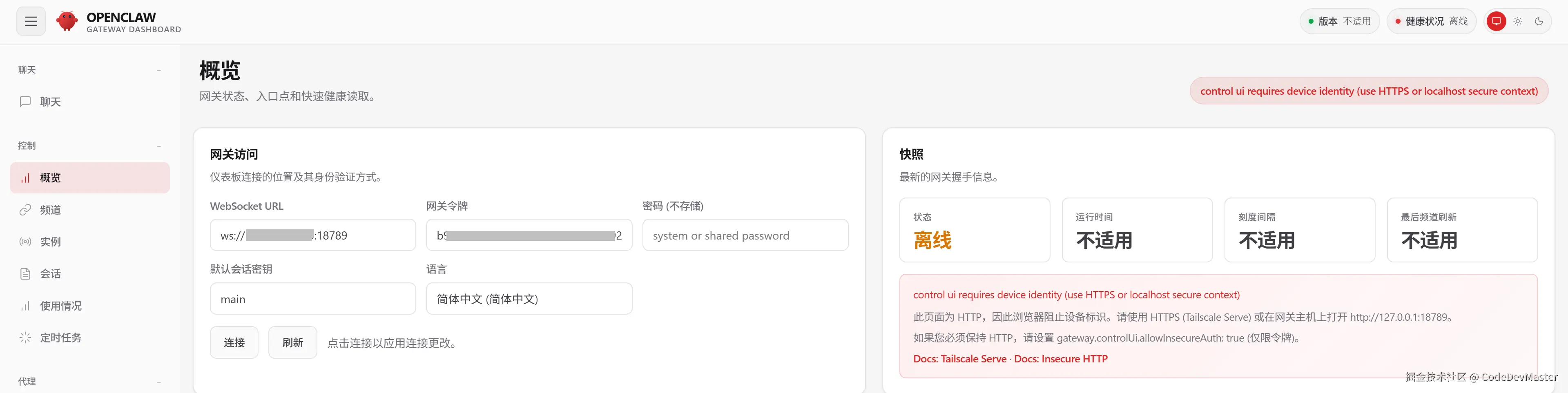1568x393 pixels.
Task: Click the 刷新 refresh button
Action: (292, 342)
